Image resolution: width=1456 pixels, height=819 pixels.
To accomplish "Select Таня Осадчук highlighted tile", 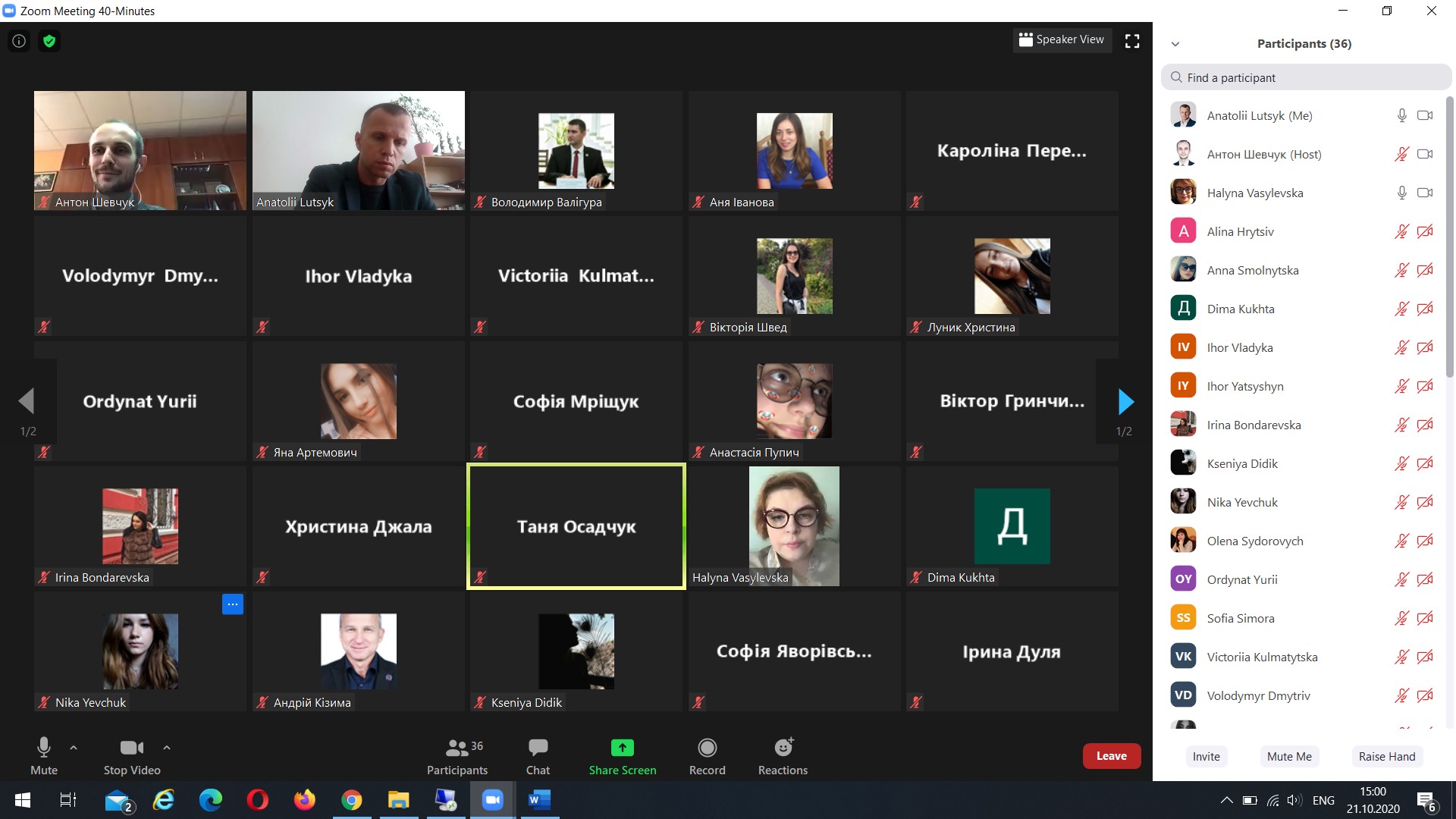I will tap(576, 526).
